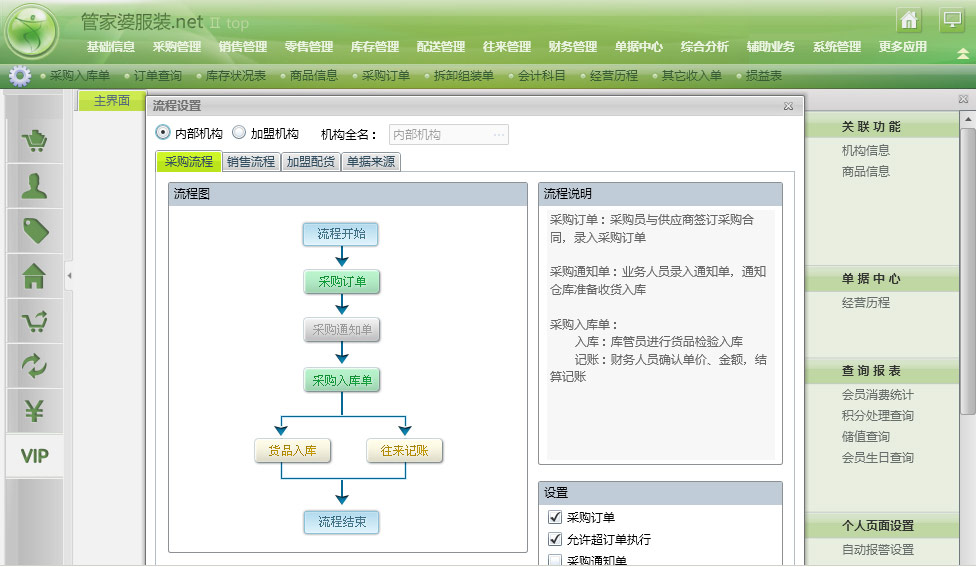Click the shopping cart sidebar icon
Screen dimensions: 976x567
pyautogui.click(x=35, y=141)
